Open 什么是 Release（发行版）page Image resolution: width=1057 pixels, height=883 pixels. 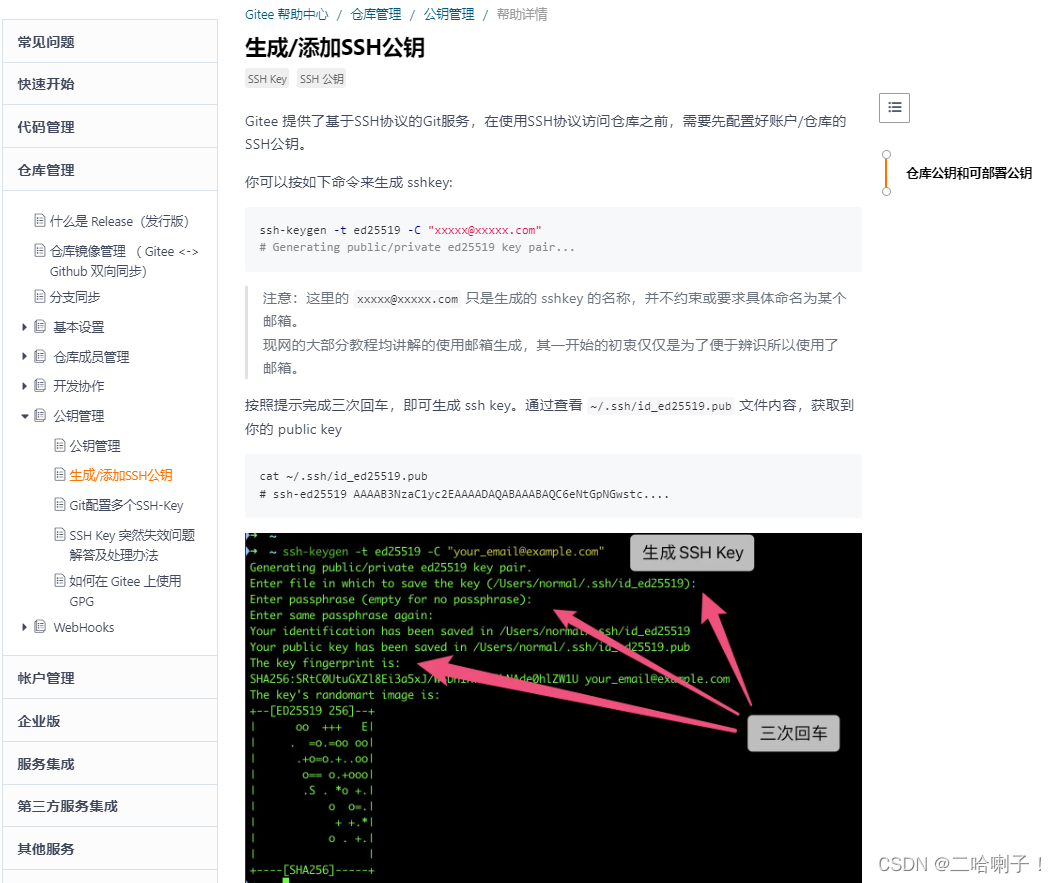[119, 221]
